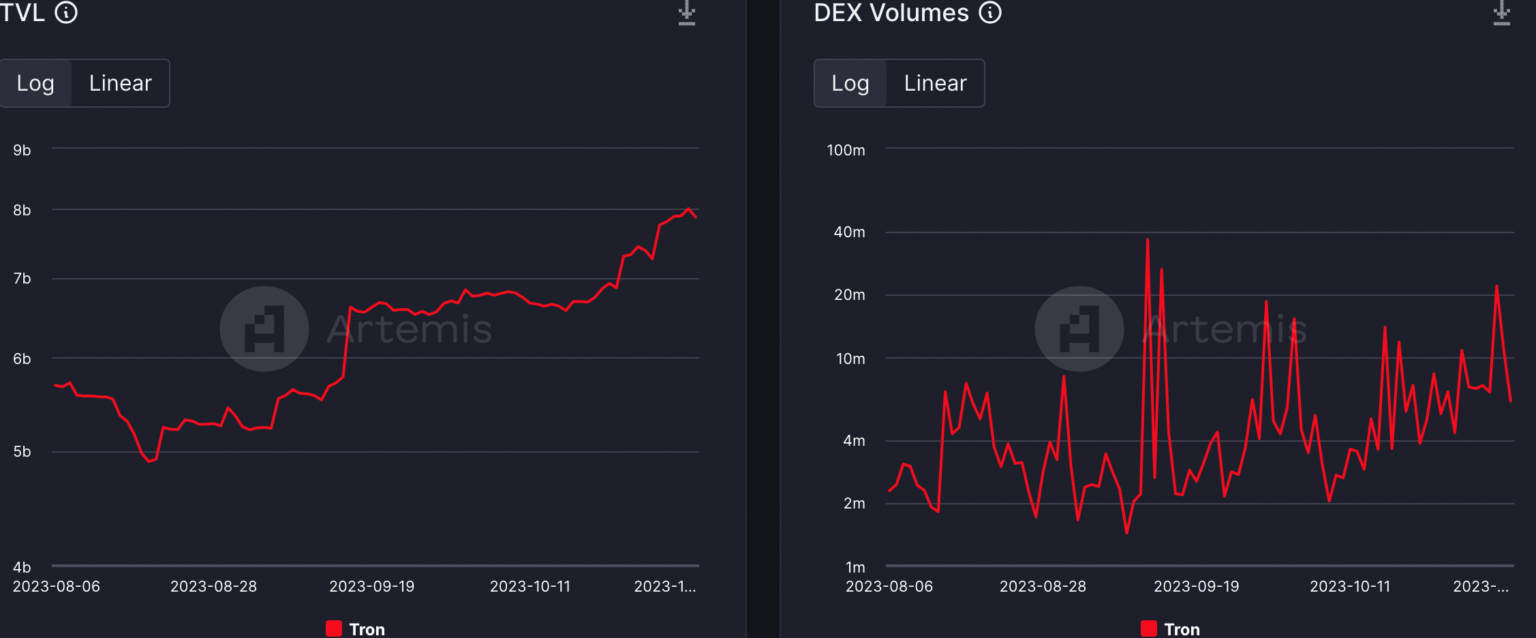Switch the TVL chart to Linear scale
This screenshot has height=638, width=1536.
click(120, 83)
